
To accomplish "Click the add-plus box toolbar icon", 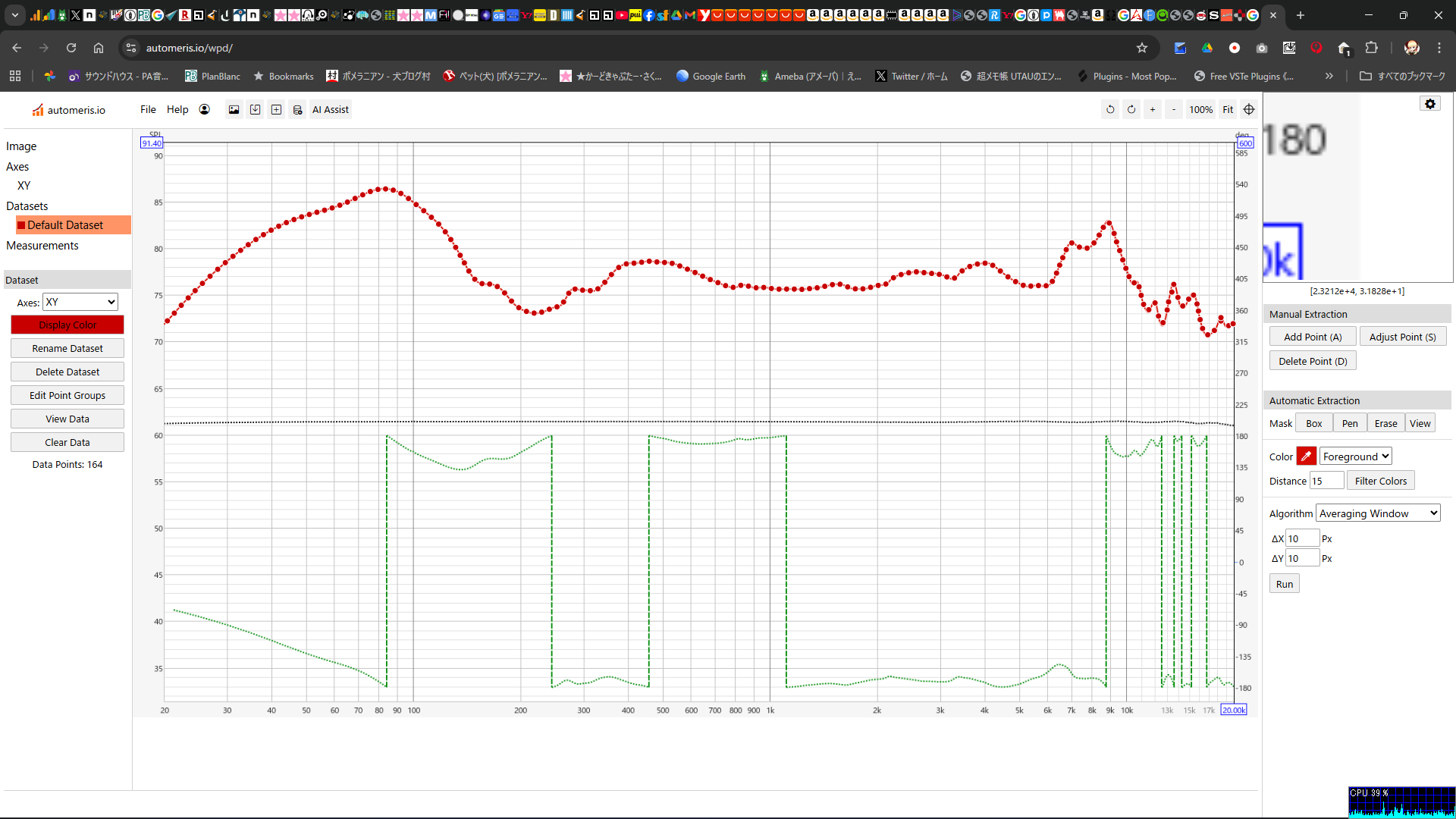I will click(277, 110).
